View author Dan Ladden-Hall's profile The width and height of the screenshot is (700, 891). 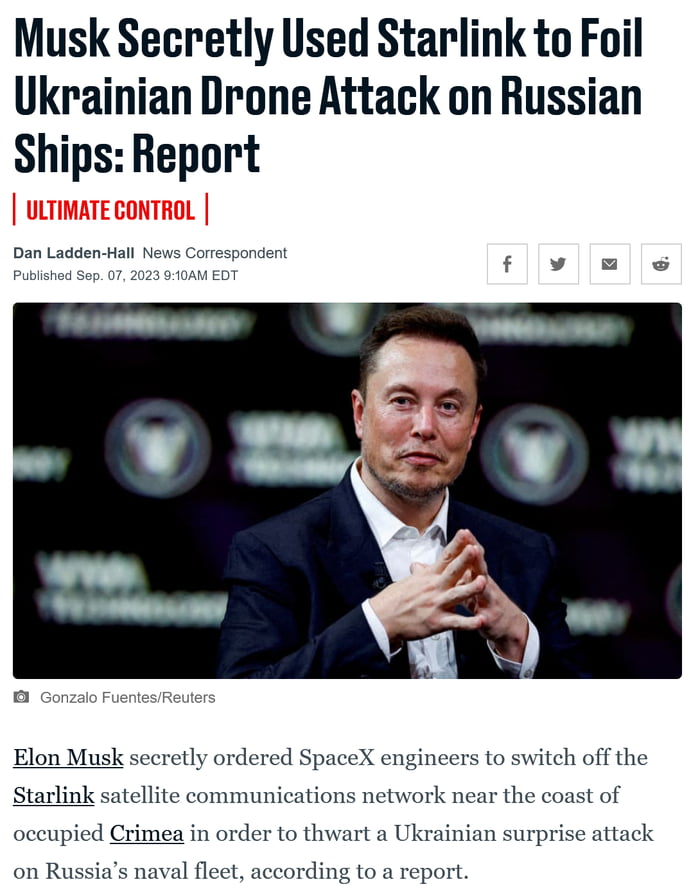[x=74, y=253]
